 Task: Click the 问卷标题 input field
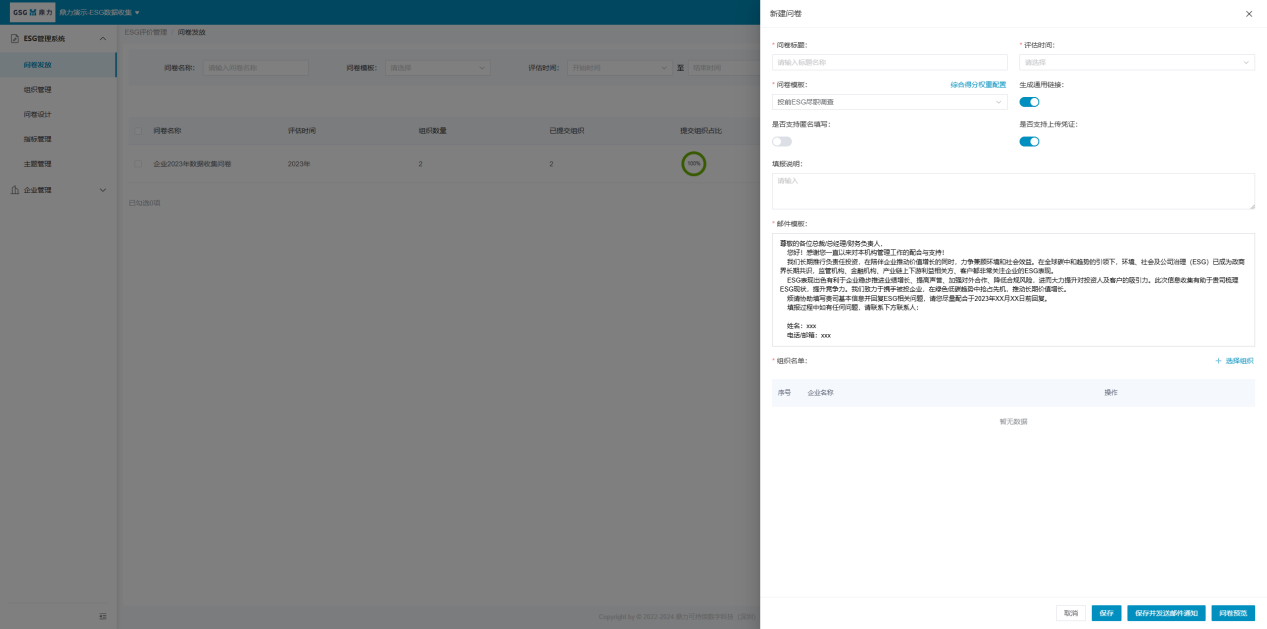click(889, 62)
